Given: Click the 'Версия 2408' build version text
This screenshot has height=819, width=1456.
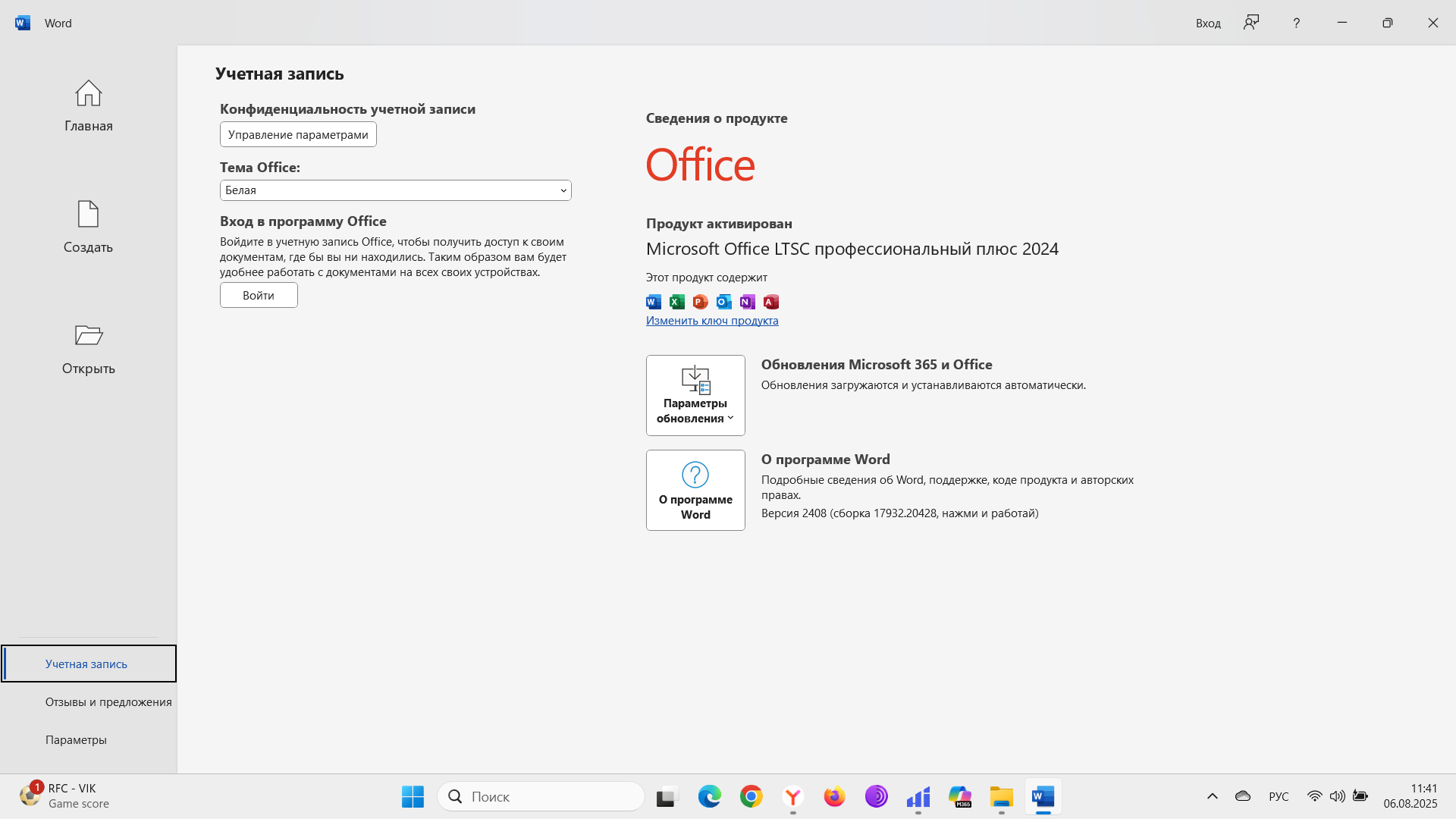Looking at the screenshot, I should coord(899,513).
